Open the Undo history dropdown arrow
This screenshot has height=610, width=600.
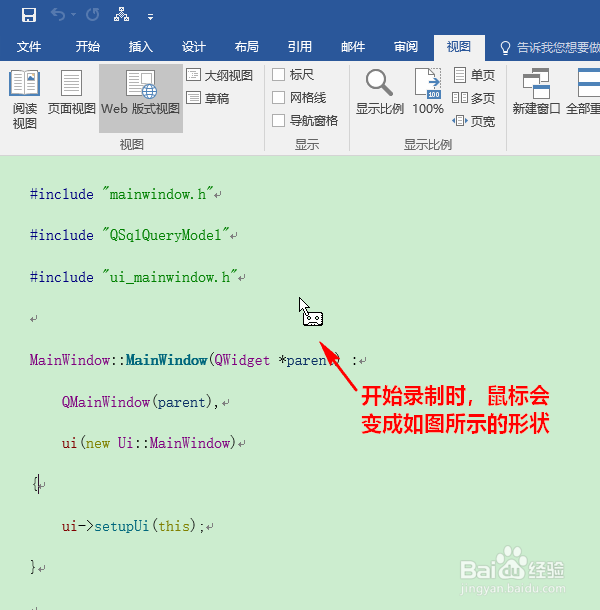(74, 15)
